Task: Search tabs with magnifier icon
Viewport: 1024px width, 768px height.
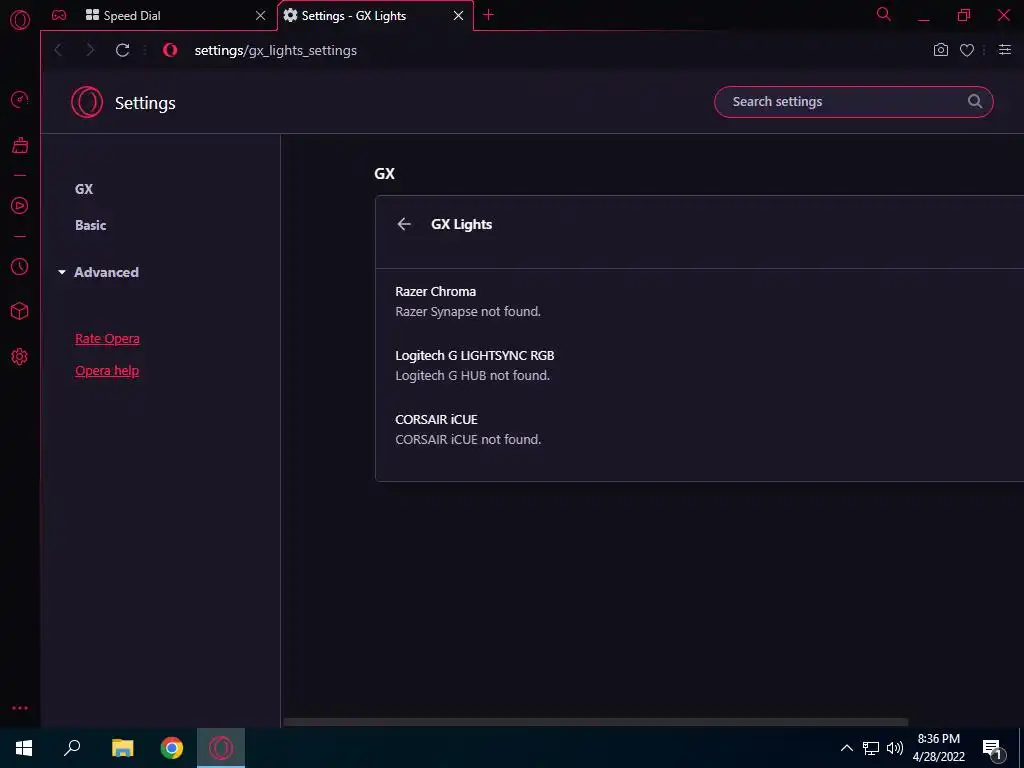Action: tap(884, 14)
